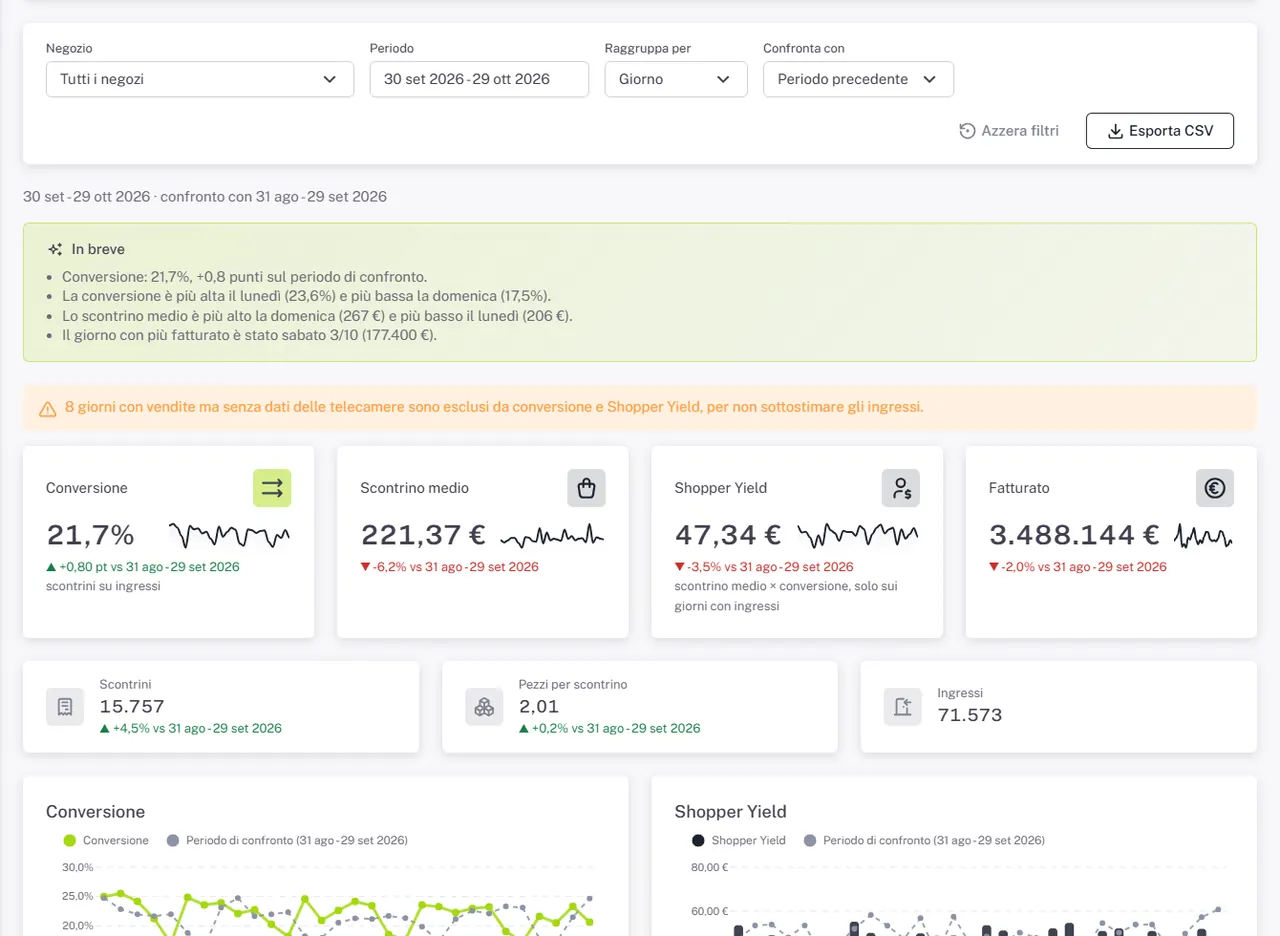Click the '-2,0% vs 31 ago' text

coord(1078,567)
